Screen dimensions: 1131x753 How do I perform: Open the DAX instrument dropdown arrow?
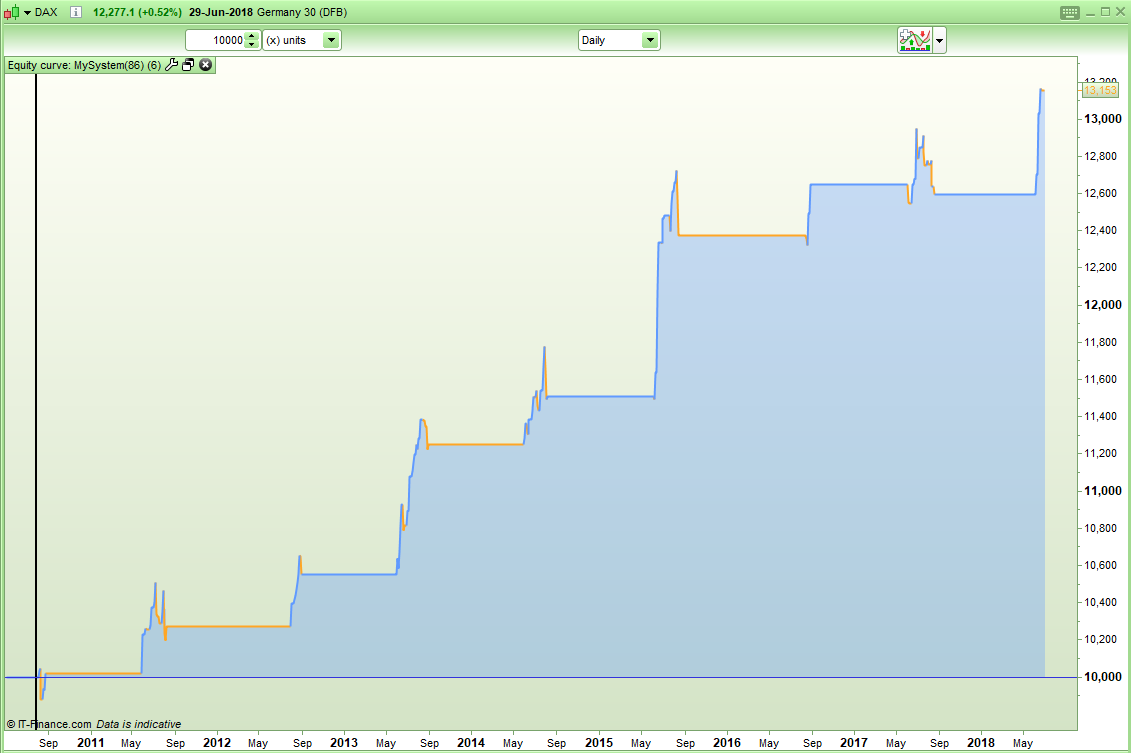(26, 12)
